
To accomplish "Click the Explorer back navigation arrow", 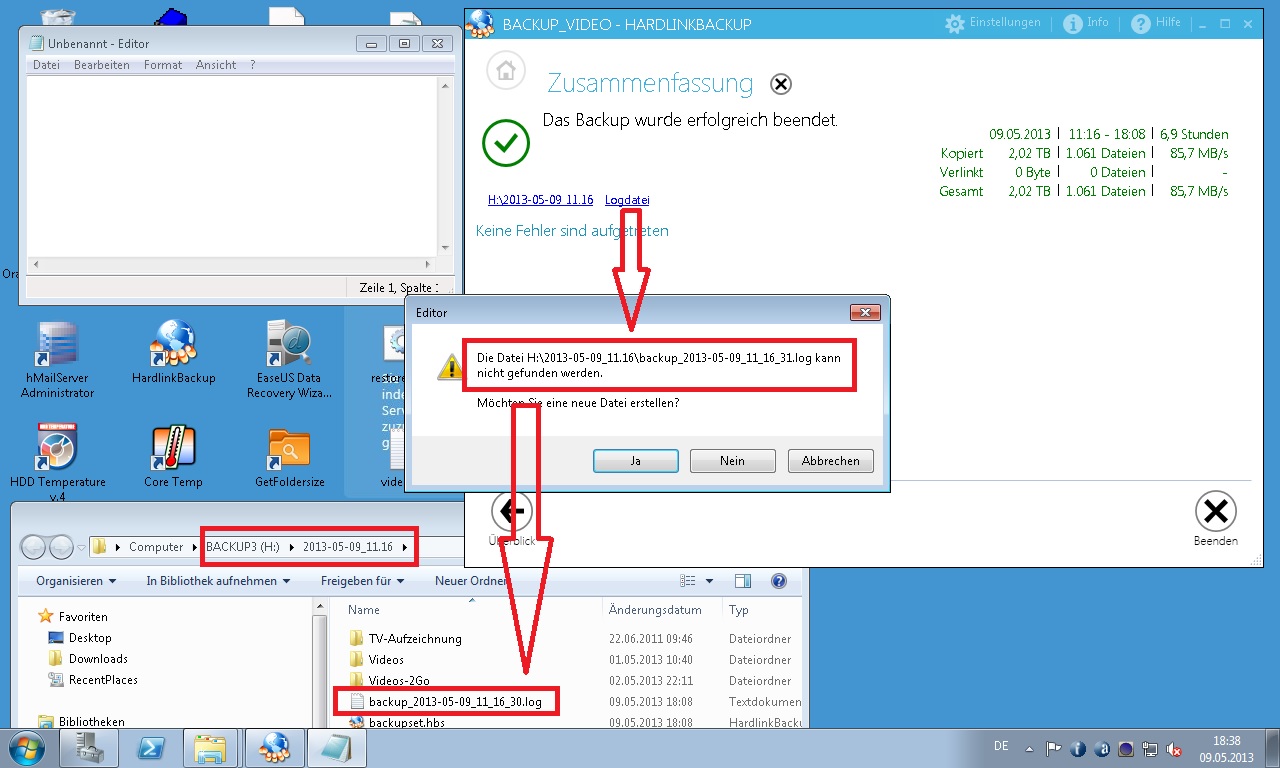I will pyautogui.click(x=33, y=547).
